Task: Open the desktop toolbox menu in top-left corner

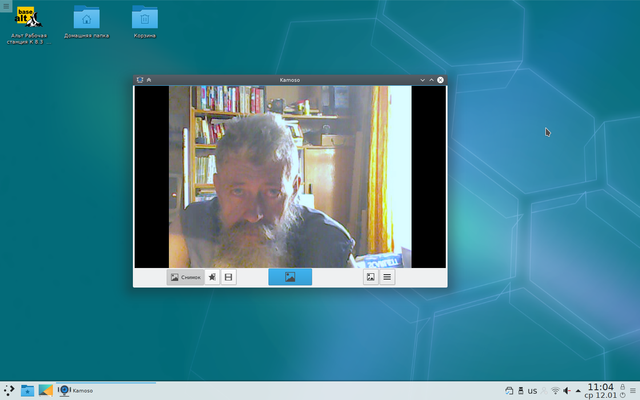Action: point(6,6)
